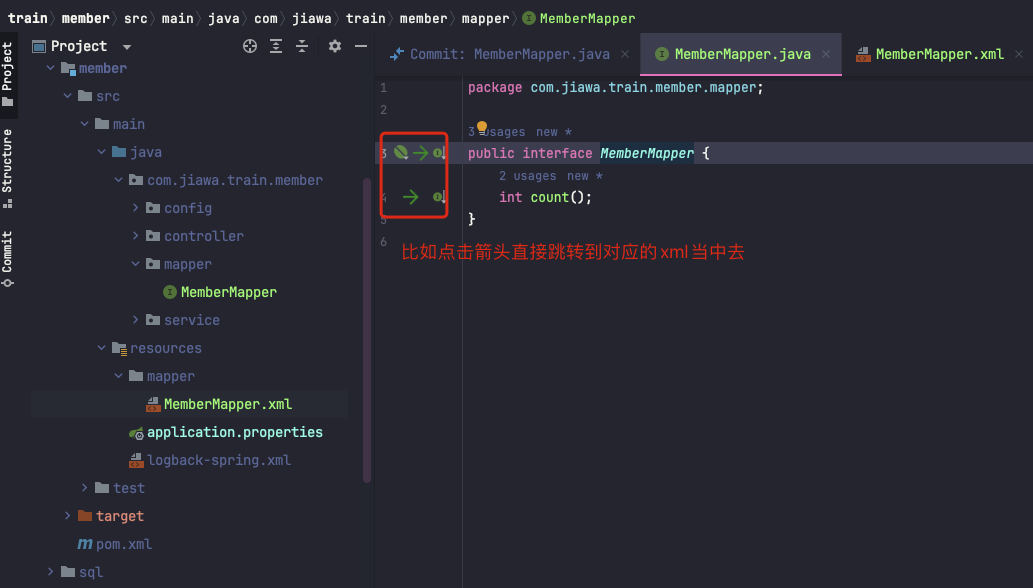Expand the config package folder
Image resolution: width=1033 pixels, height=588 pixels.
tap(135, 208)
